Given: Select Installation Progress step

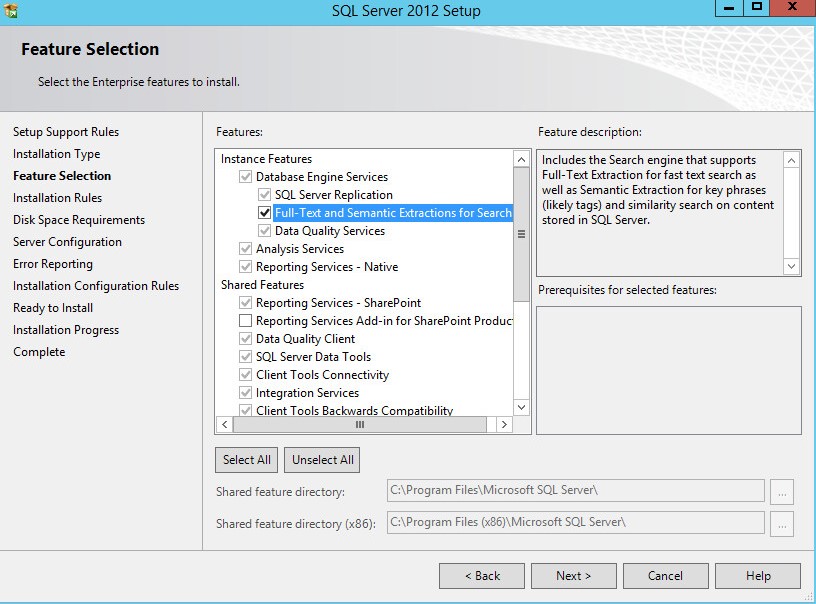Looking at the screenshot, I should click(x=66, y=330).
